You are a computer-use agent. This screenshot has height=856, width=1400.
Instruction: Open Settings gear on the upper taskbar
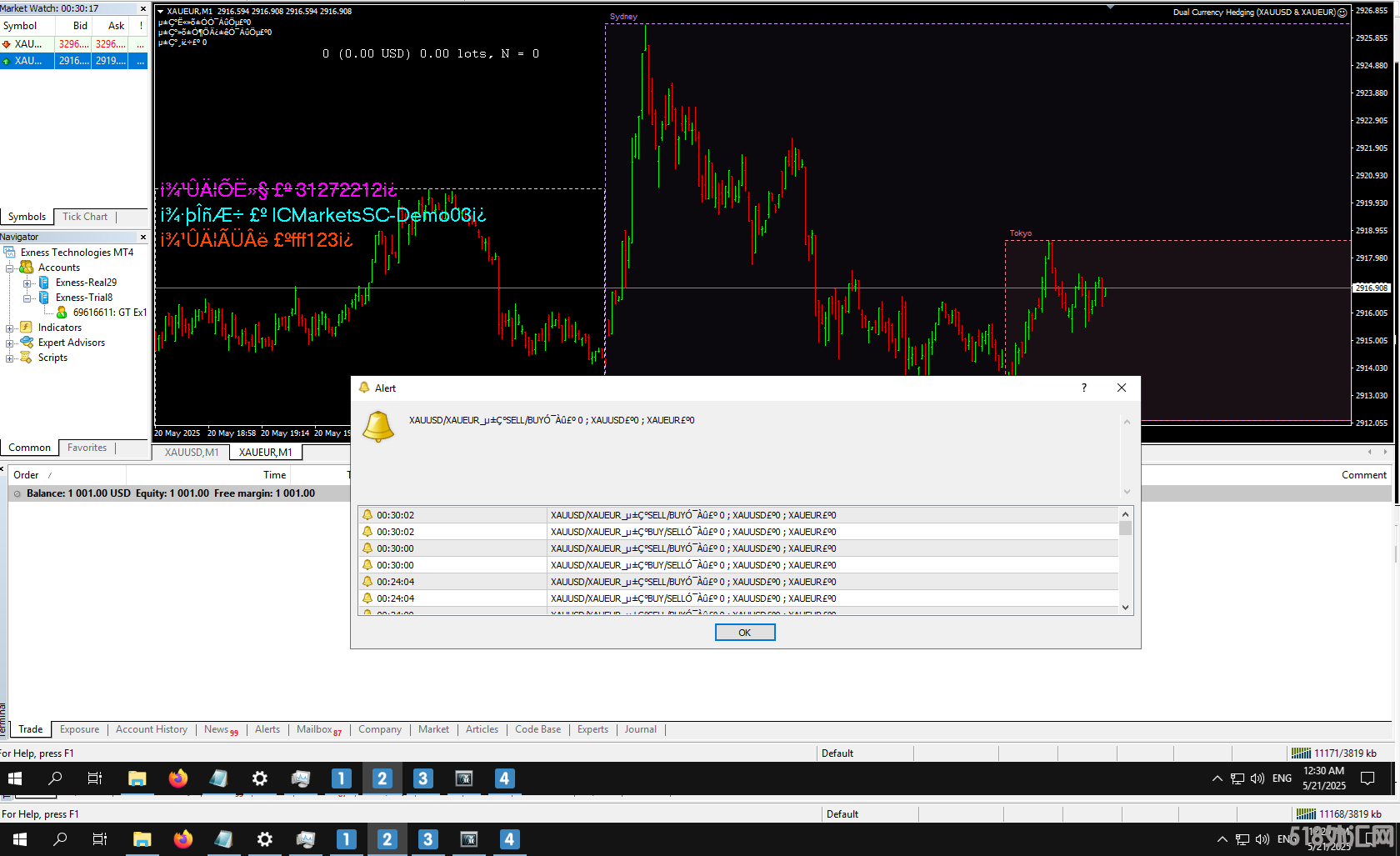(x=260, y=778)
